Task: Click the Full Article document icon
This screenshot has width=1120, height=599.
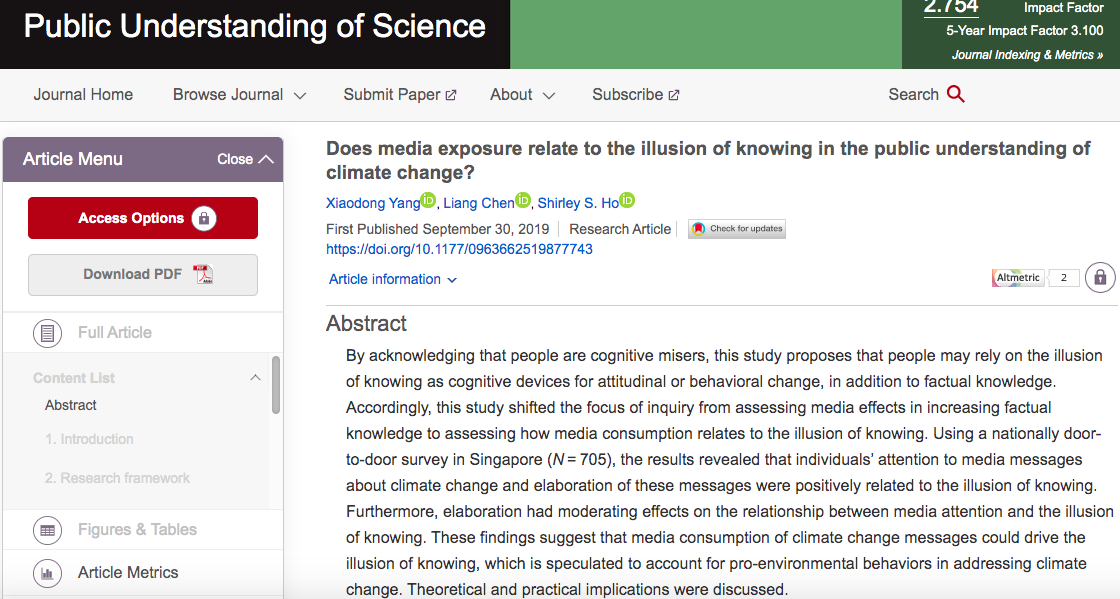Action: point(48,333)
